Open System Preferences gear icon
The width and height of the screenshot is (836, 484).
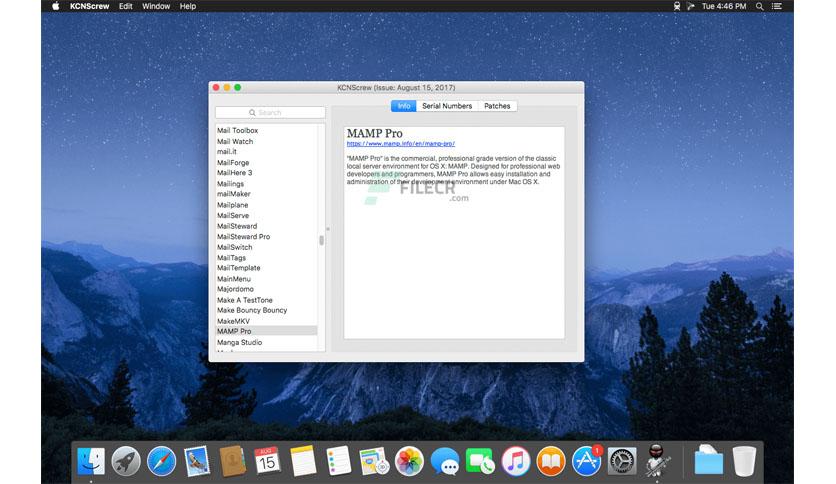[622, 461]
